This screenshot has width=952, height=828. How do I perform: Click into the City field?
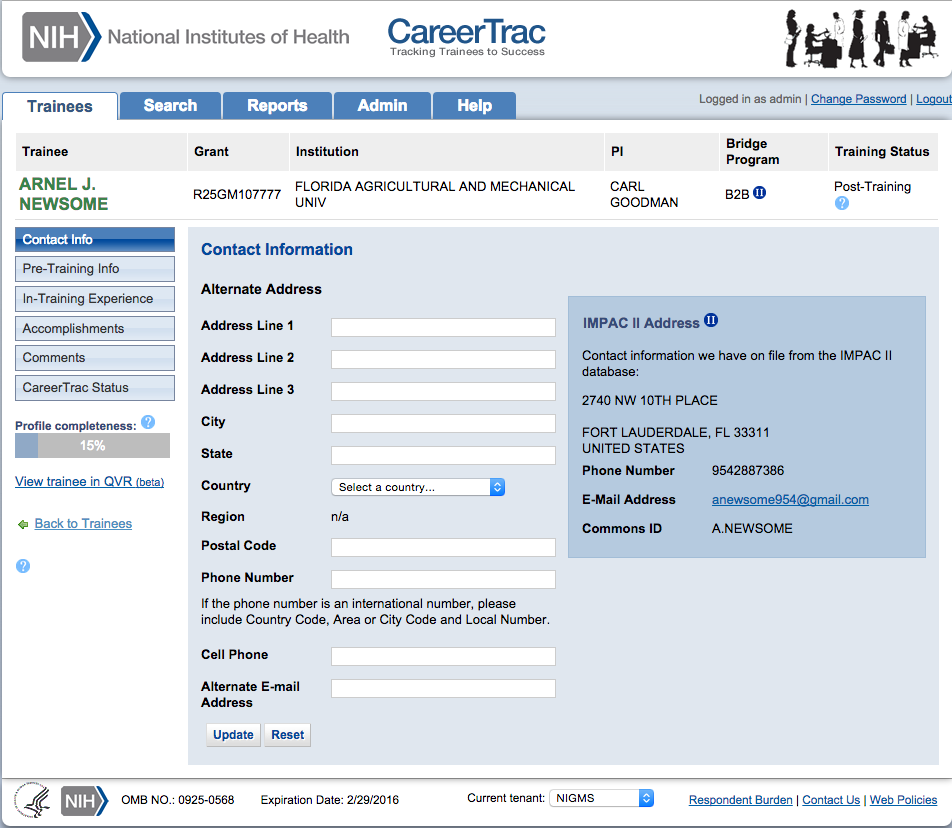tap(443, 423)
